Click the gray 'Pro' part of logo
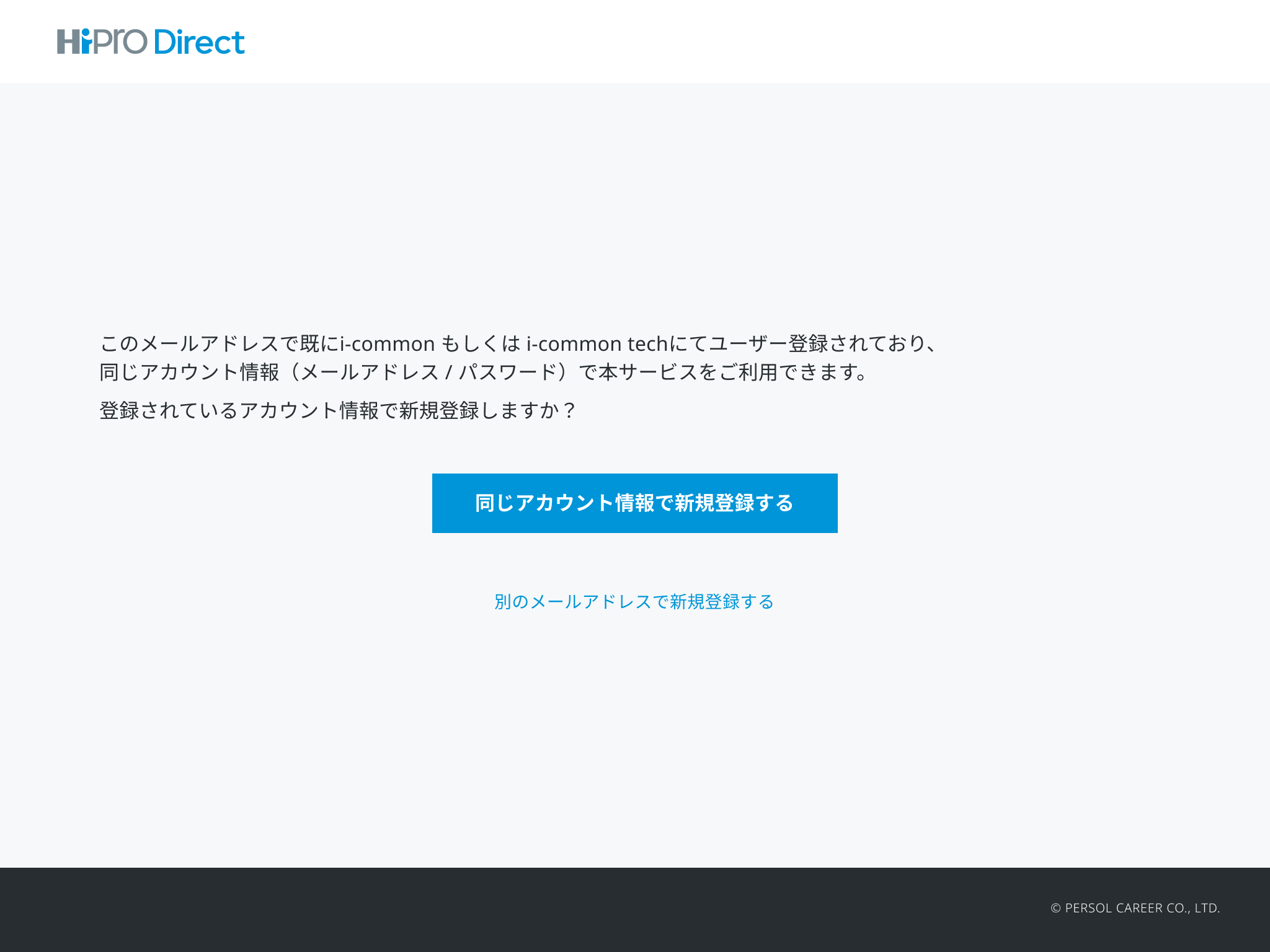The image size is (1270, 952). pyautogui.click(x=120, y=42)
